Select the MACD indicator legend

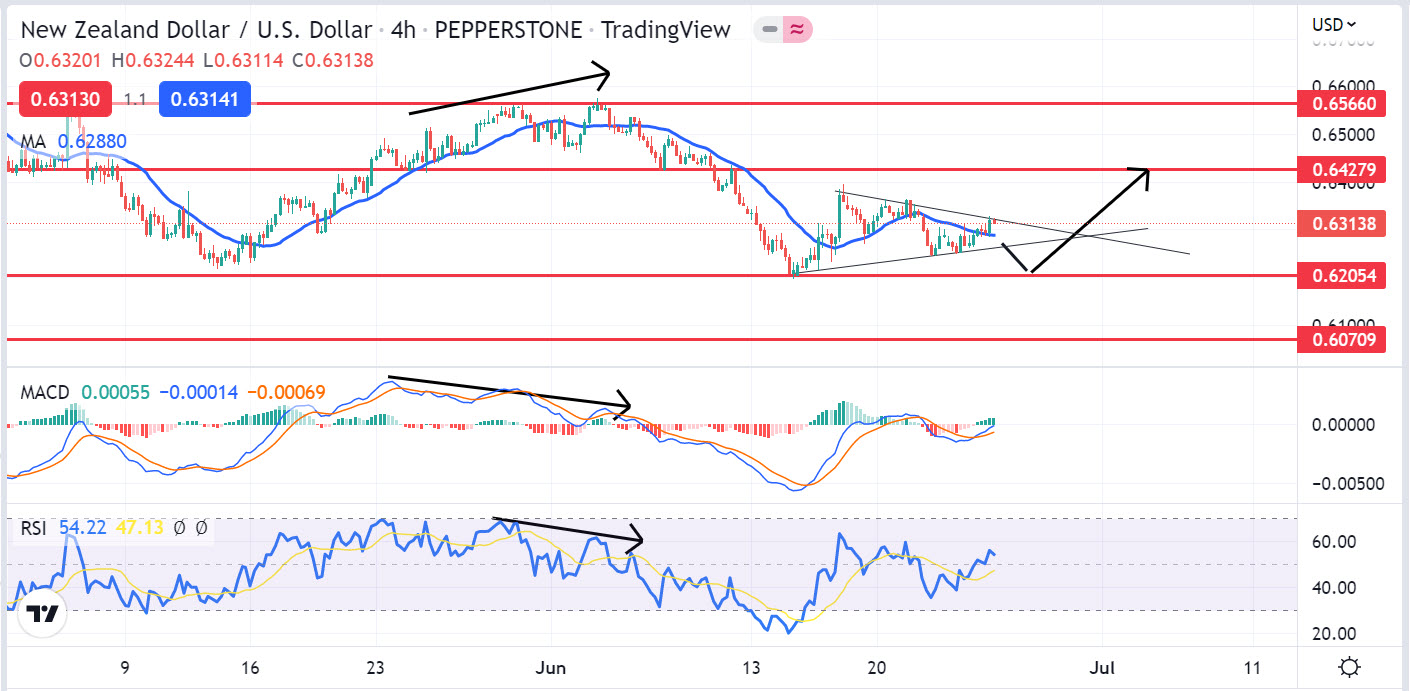click(46, 392)
